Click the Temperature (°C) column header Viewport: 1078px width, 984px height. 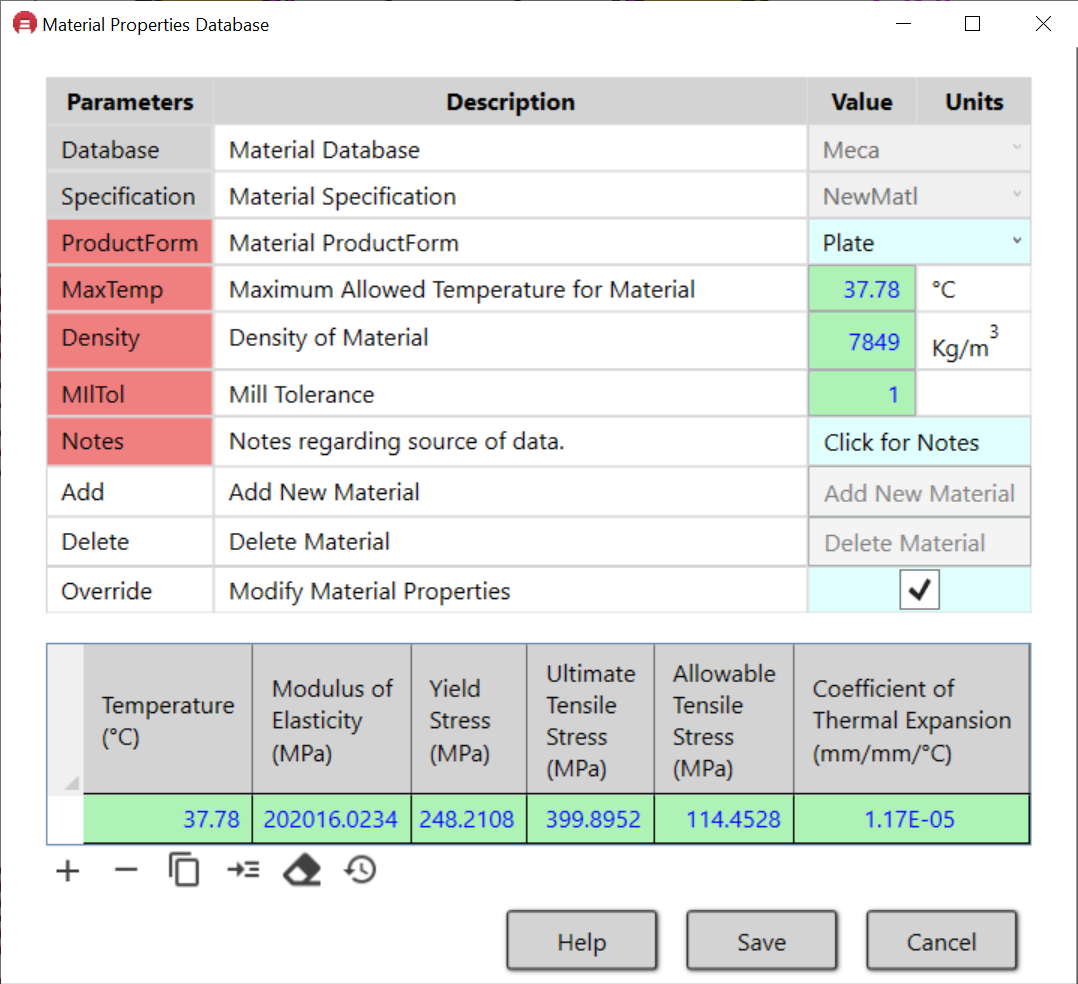click(x=168, y=719)
